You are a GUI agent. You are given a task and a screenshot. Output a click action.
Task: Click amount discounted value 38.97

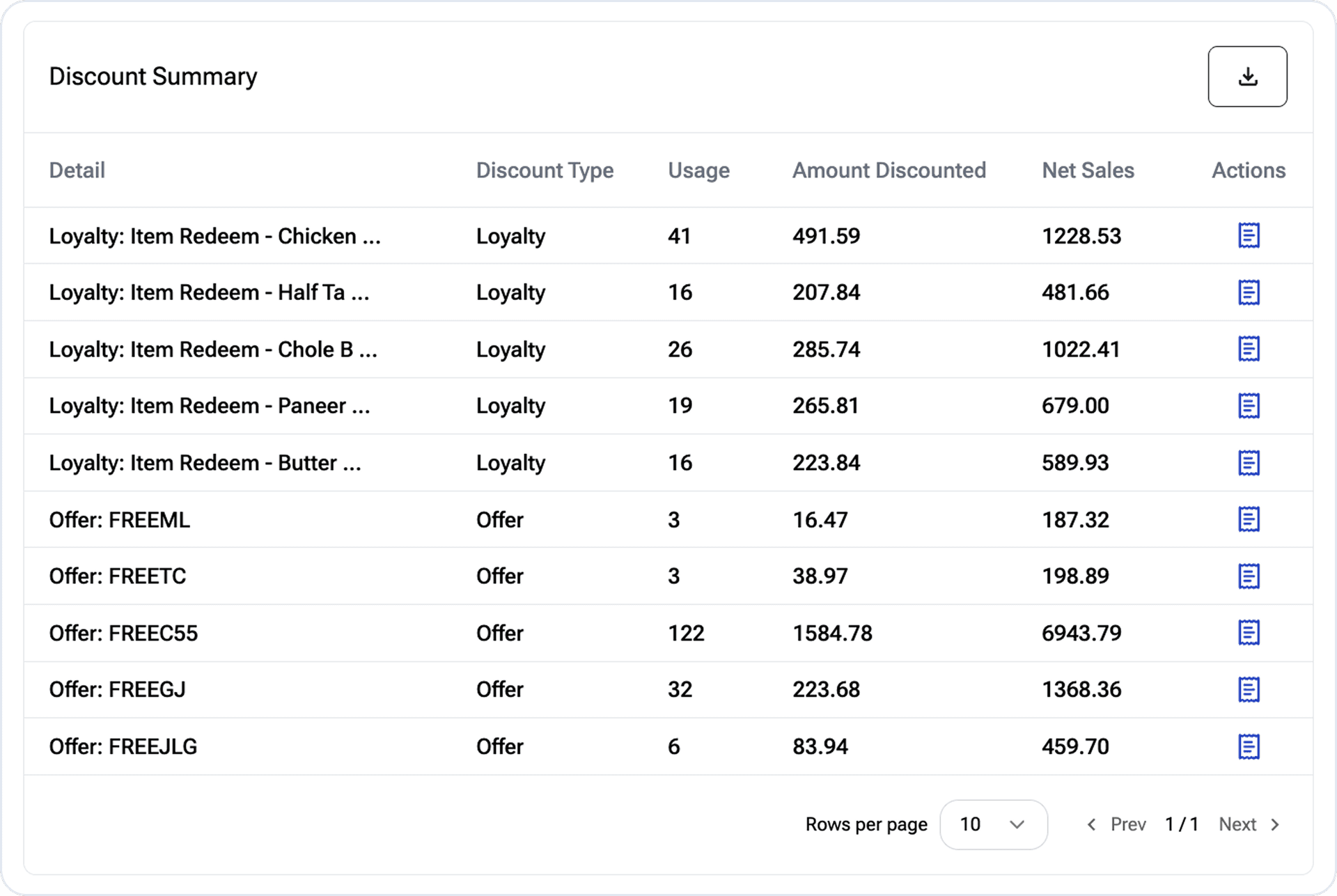[x=820, y=576]
